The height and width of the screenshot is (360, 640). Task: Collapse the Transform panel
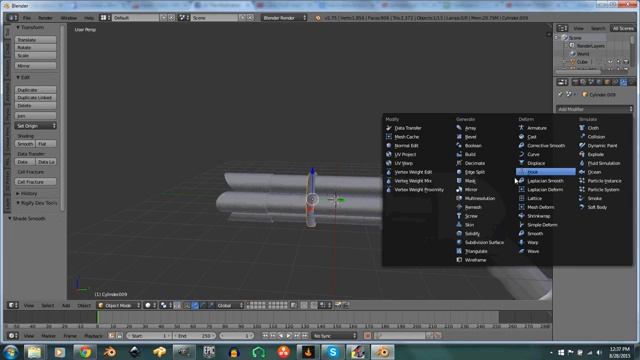pos(30,27)
